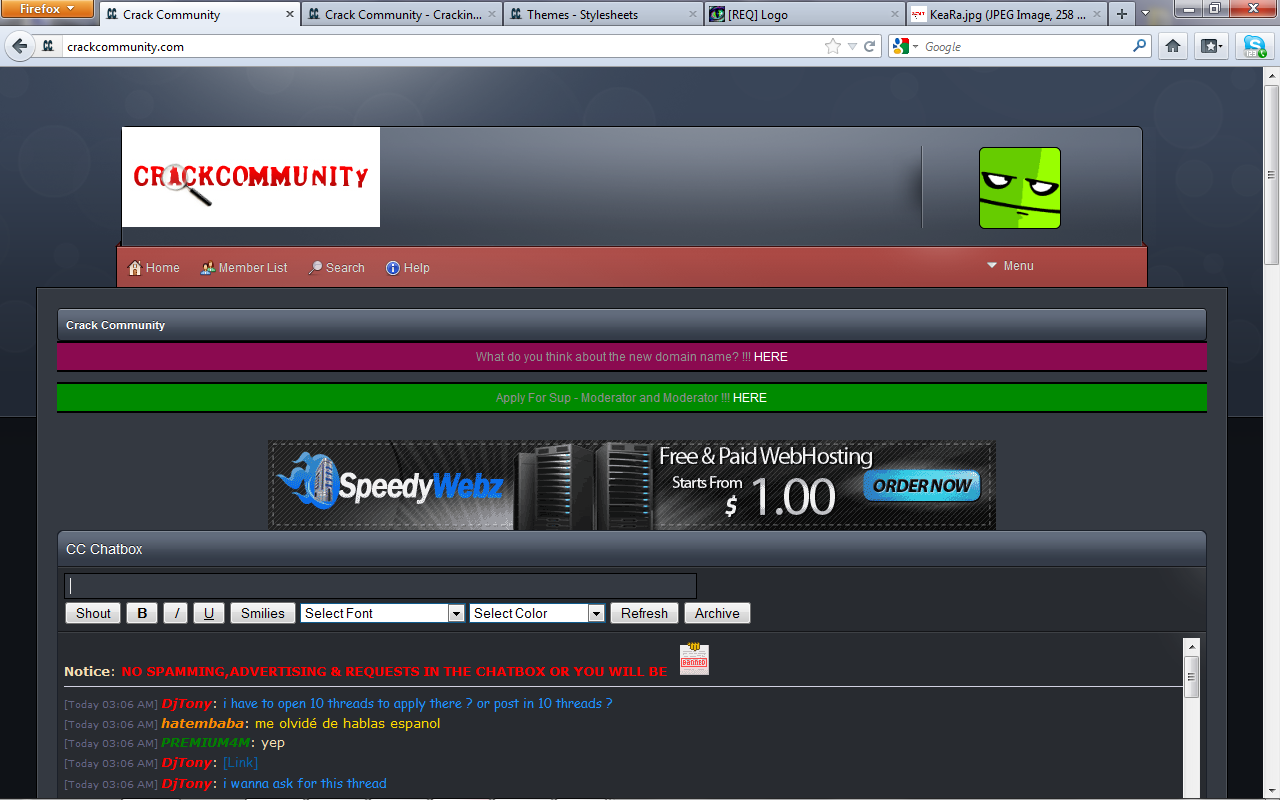Screen dimensions: 1280x800
Task: Toggle bold with the B button
Action: coord(142,613)
